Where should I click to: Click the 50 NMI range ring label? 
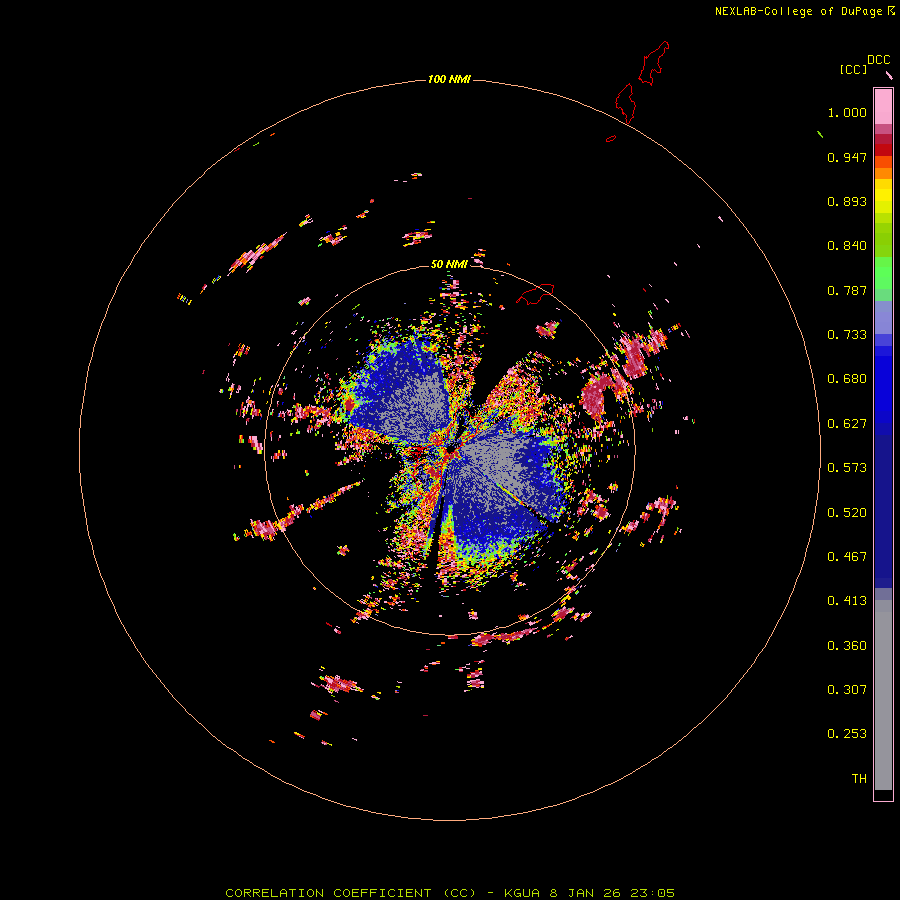449,264
